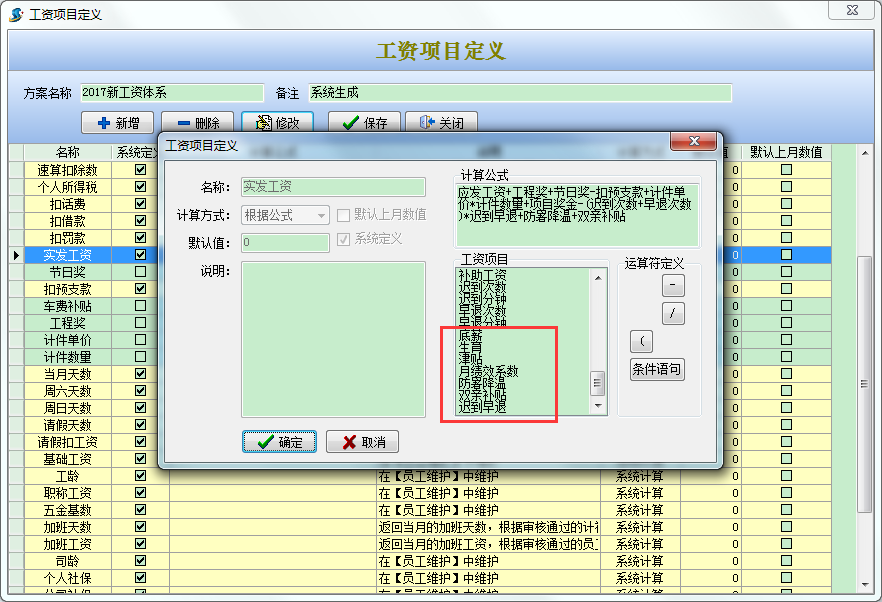Click the 名称 column header
This screenshot has height=602, width=882.
68,152
